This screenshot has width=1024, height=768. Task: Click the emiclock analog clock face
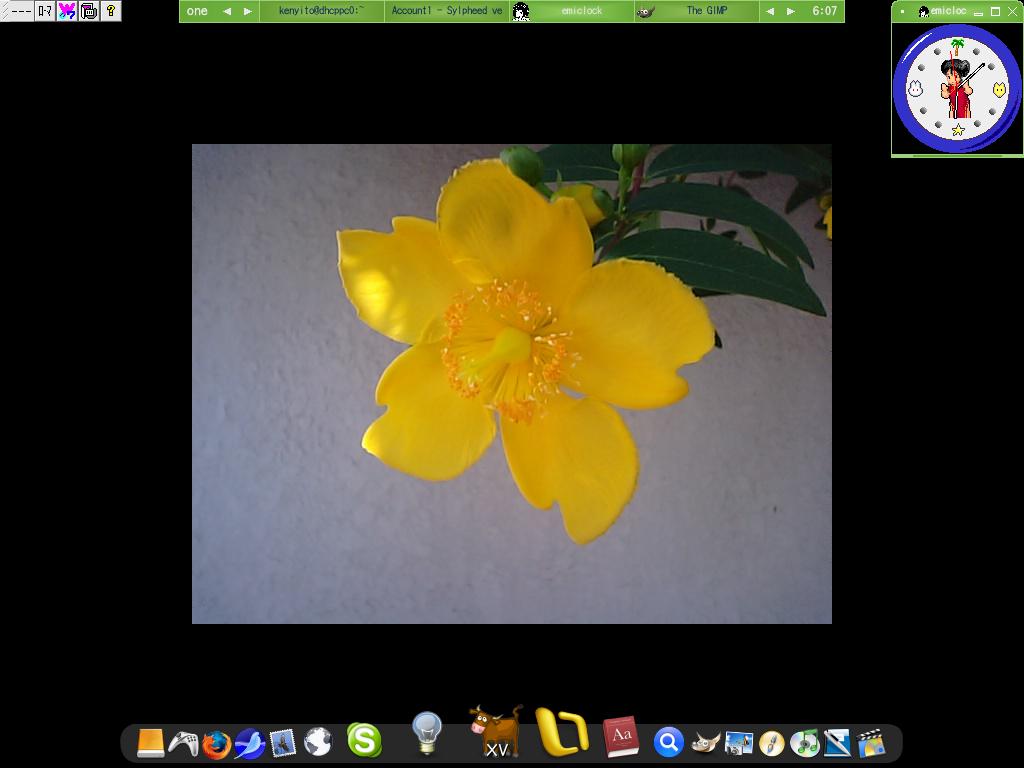(x=957, y=89)
